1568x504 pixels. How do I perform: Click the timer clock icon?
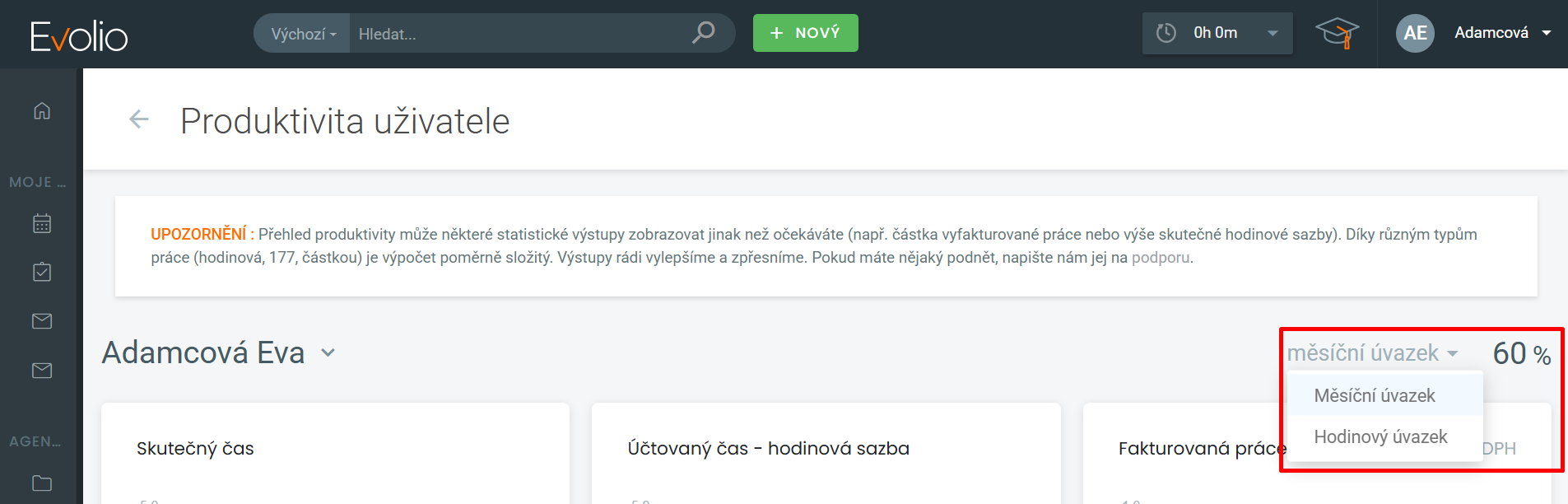[x=1166, y=33]
